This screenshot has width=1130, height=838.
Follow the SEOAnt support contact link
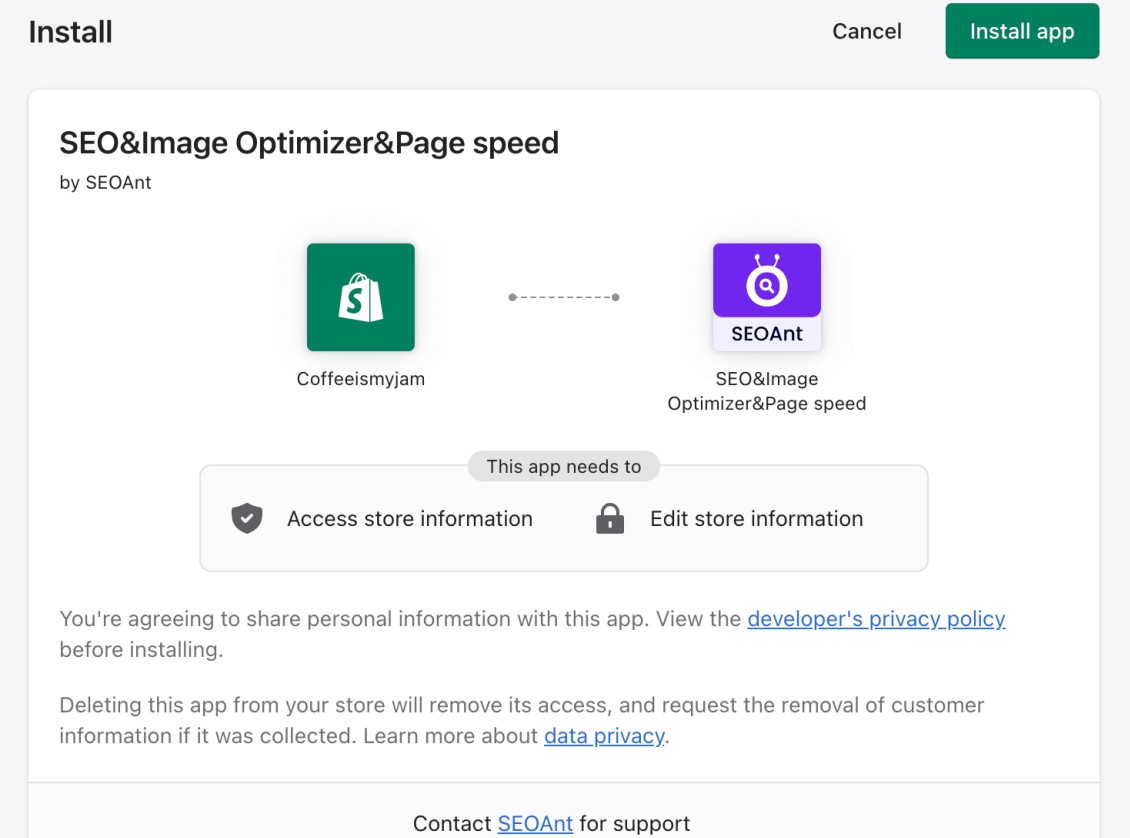click(x=535, y=823)
